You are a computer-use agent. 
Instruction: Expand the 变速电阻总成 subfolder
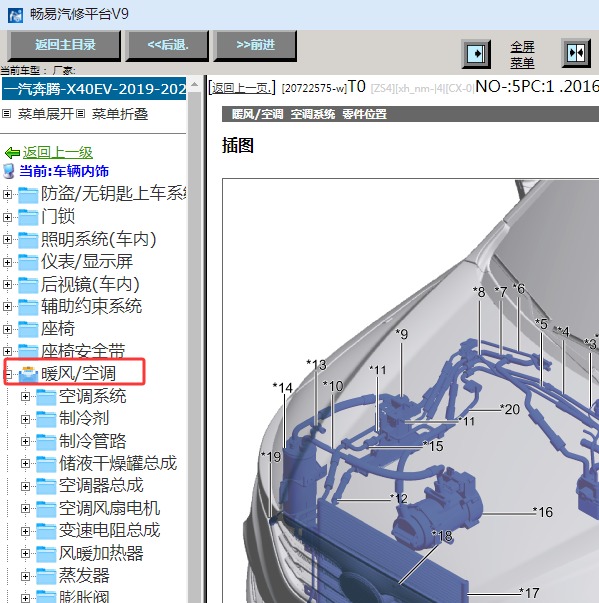[25, 531]
